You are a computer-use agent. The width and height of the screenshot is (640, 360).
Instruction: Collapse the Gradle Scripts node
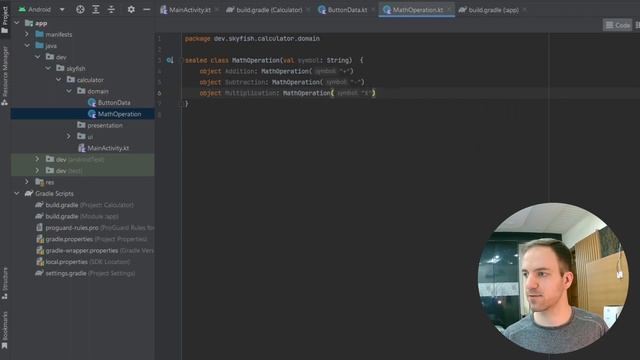(17, 193)
